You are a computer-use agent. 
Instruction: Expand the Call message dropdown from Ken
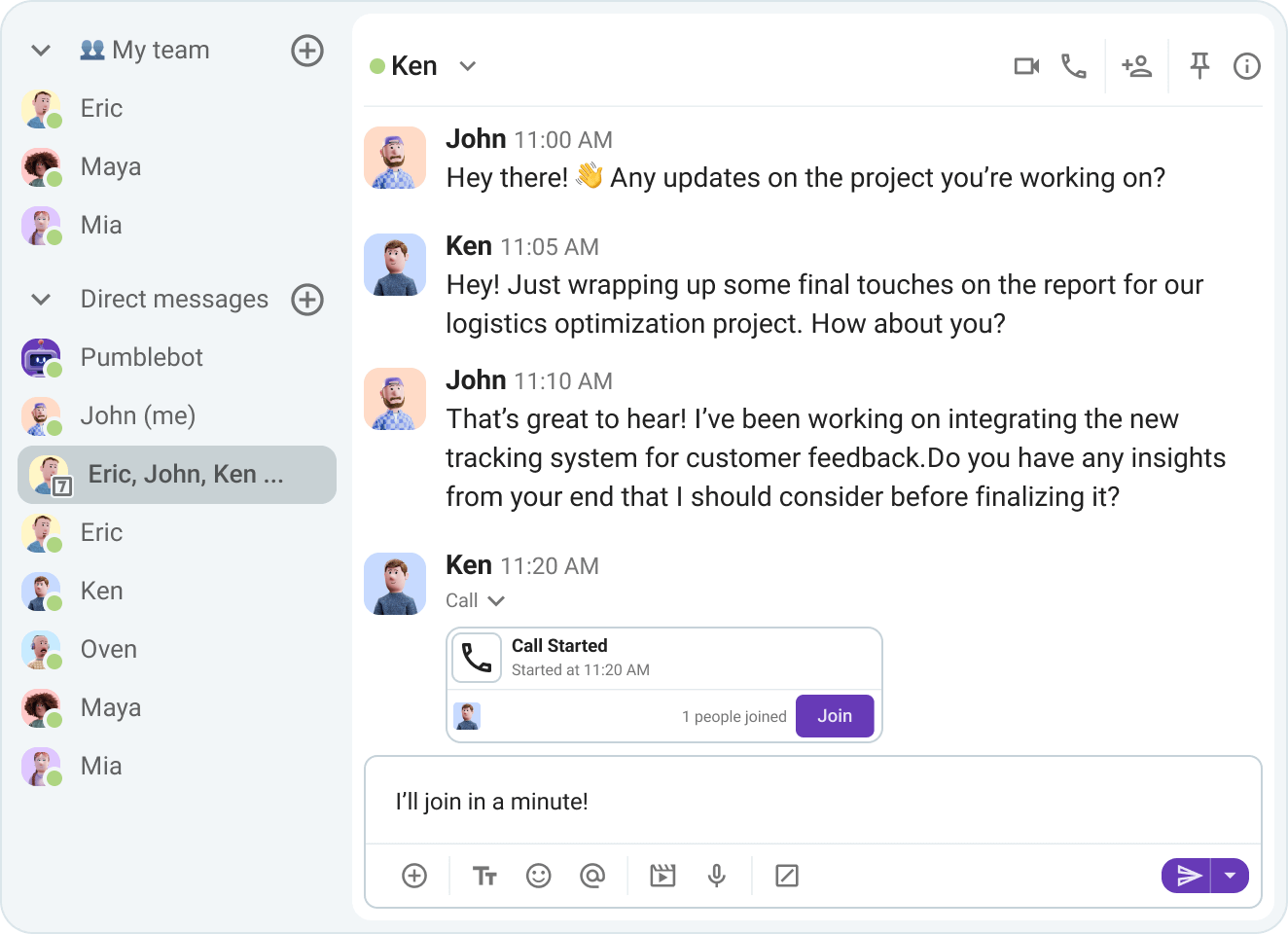tap(496, 600)
